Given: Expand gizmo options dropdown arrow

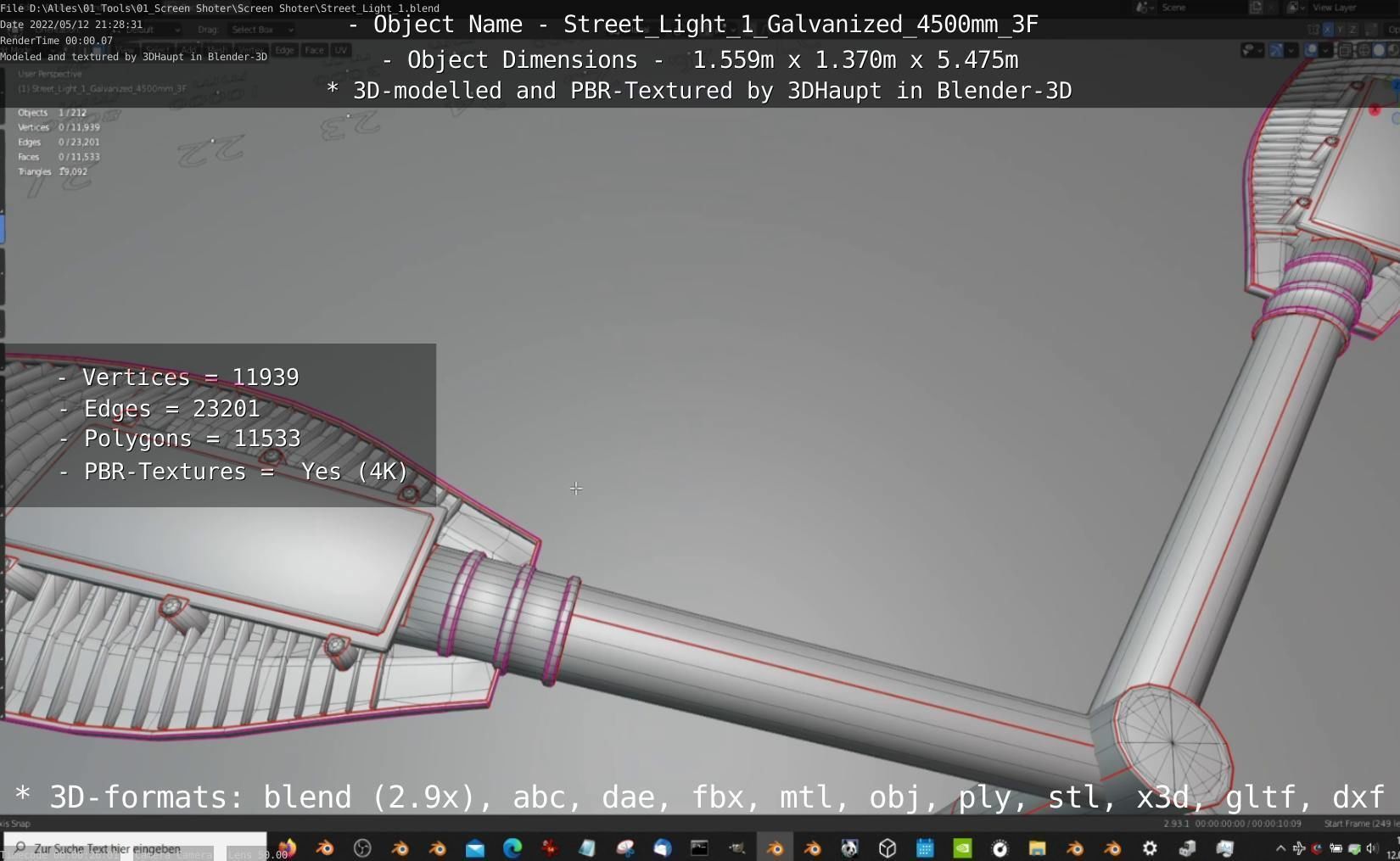Looking at the screenshot, I should pyautogui.click(x=1290, y=50).
